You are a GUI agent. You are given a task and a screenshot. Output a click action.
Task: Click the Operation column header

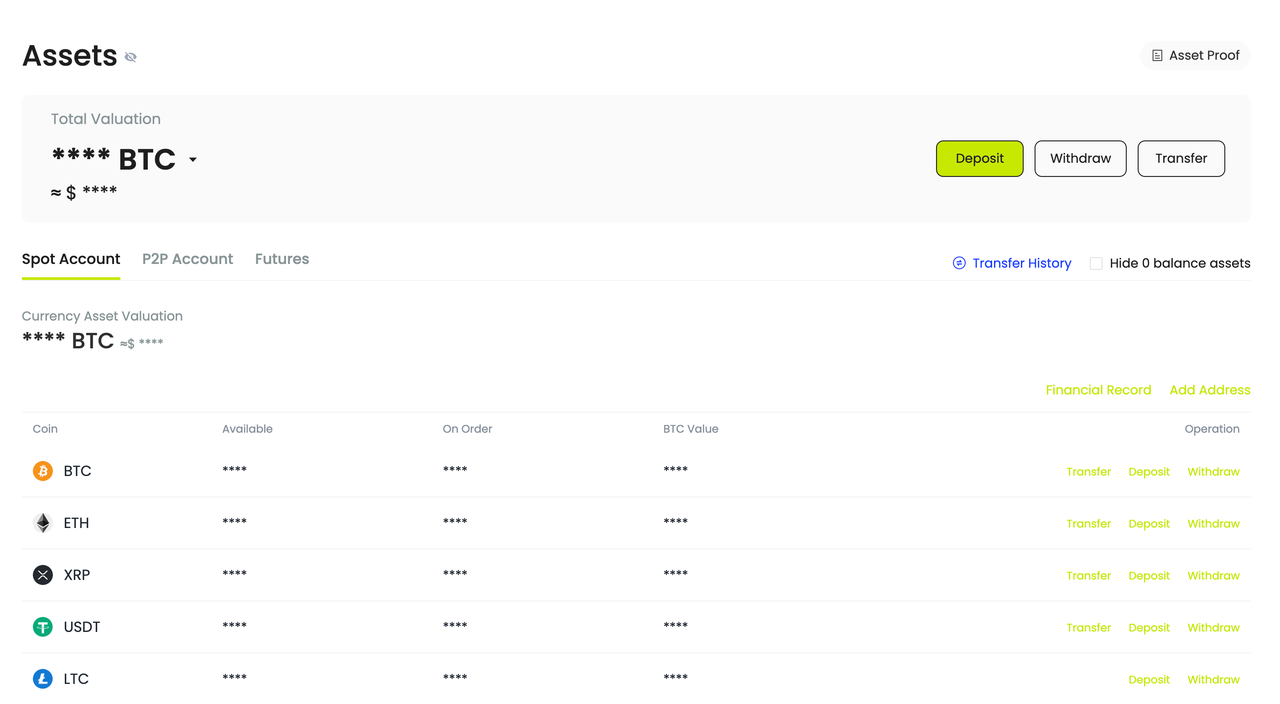click(x=1212, y=429)
